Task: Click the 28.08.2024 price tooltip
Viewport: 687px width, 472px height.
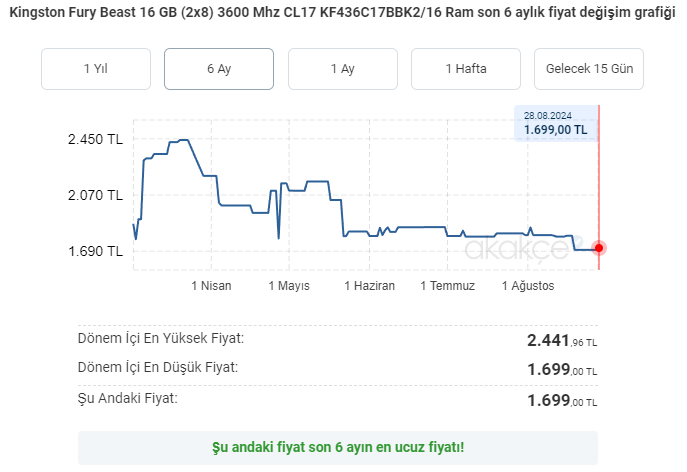Action: [x=554, y=123]
